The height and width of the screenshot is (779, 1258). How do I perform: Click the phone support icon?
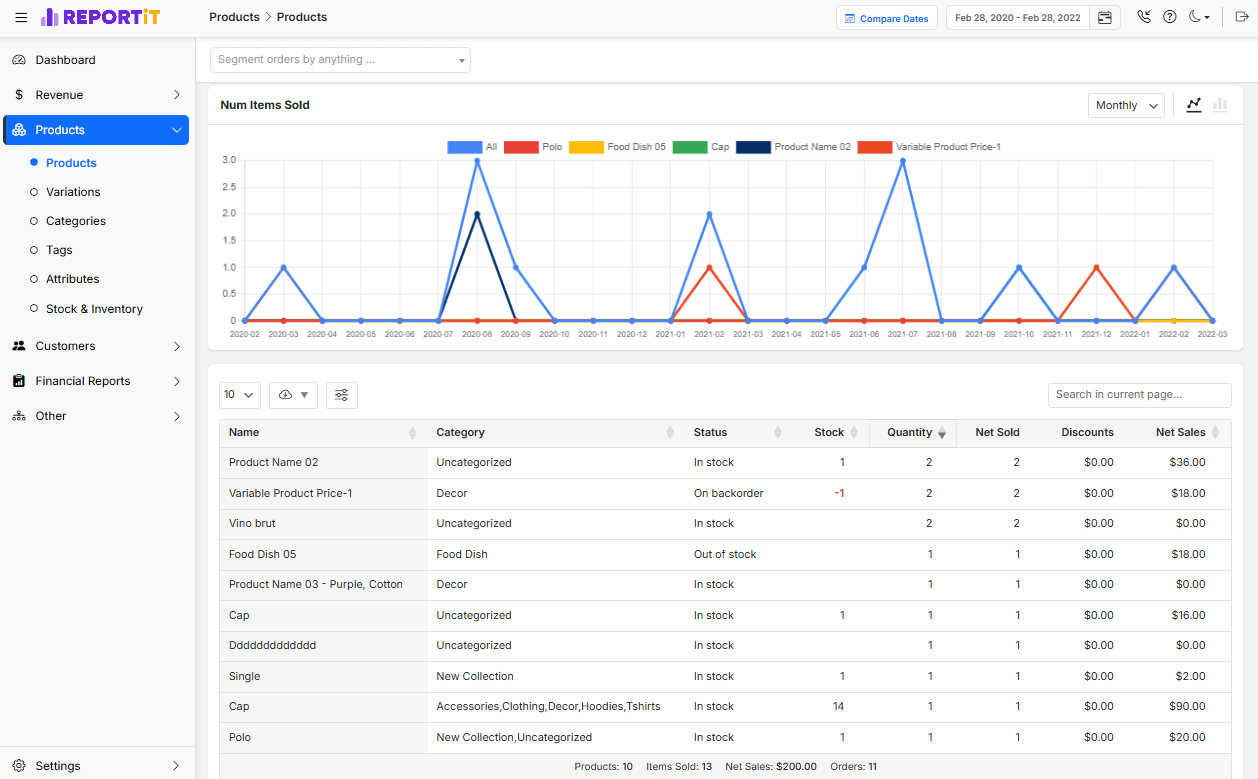1144,17
